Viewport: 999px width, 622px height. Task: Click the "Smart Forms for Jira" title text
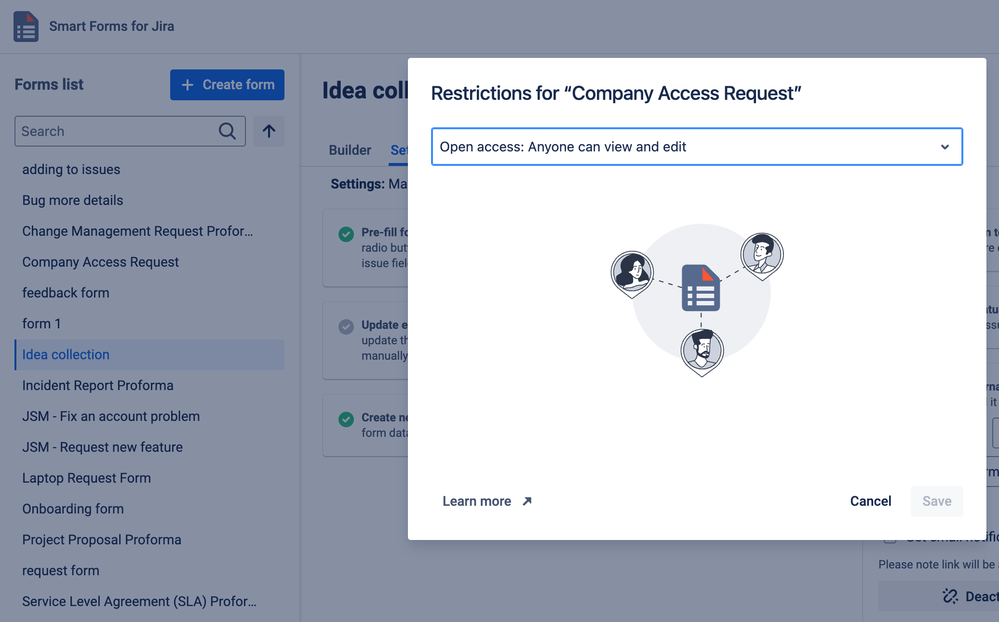click(111, 26)
